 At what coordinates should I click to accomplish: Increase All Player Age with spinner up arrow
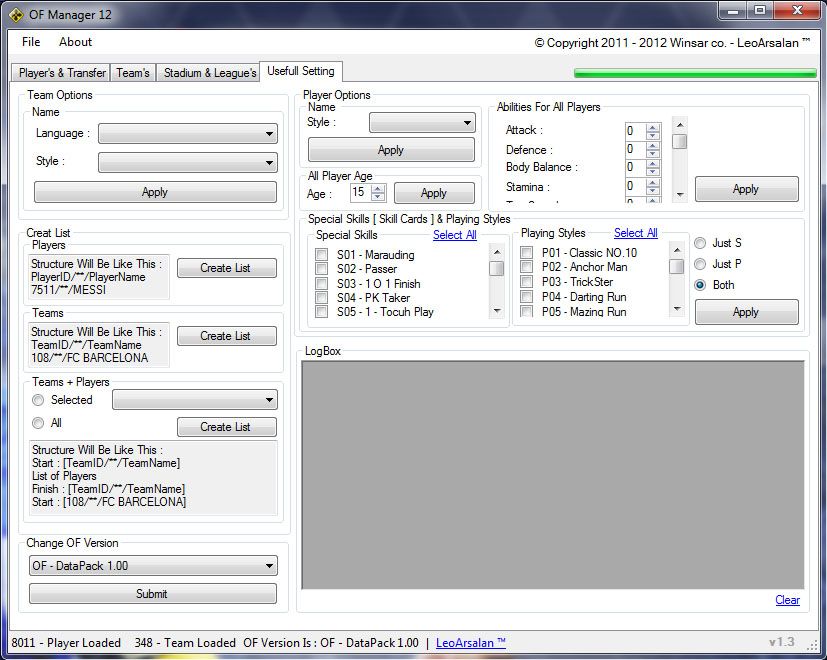point(377,188)
